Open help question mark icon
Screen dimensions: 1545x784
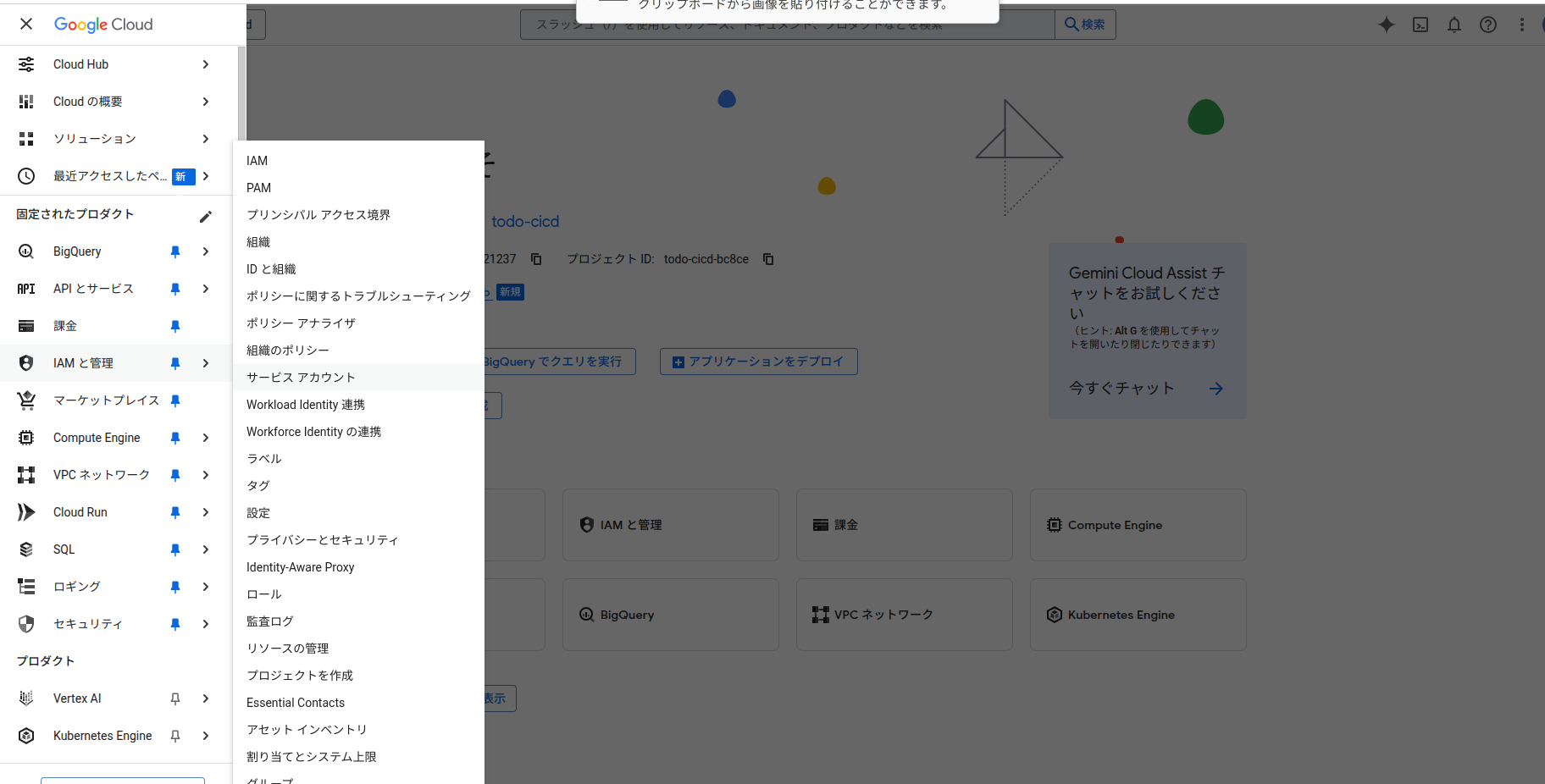coord(1488,25)
